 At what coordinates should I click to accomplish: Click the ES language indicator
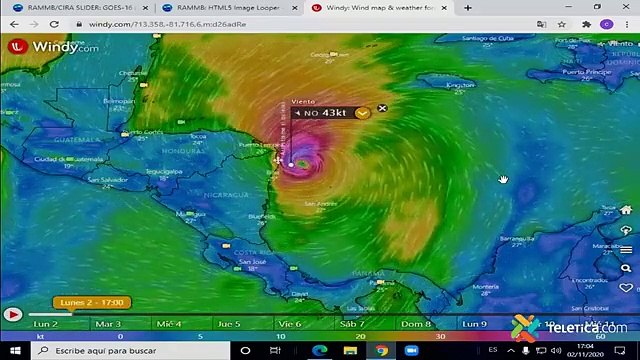[x=493, y=350]
